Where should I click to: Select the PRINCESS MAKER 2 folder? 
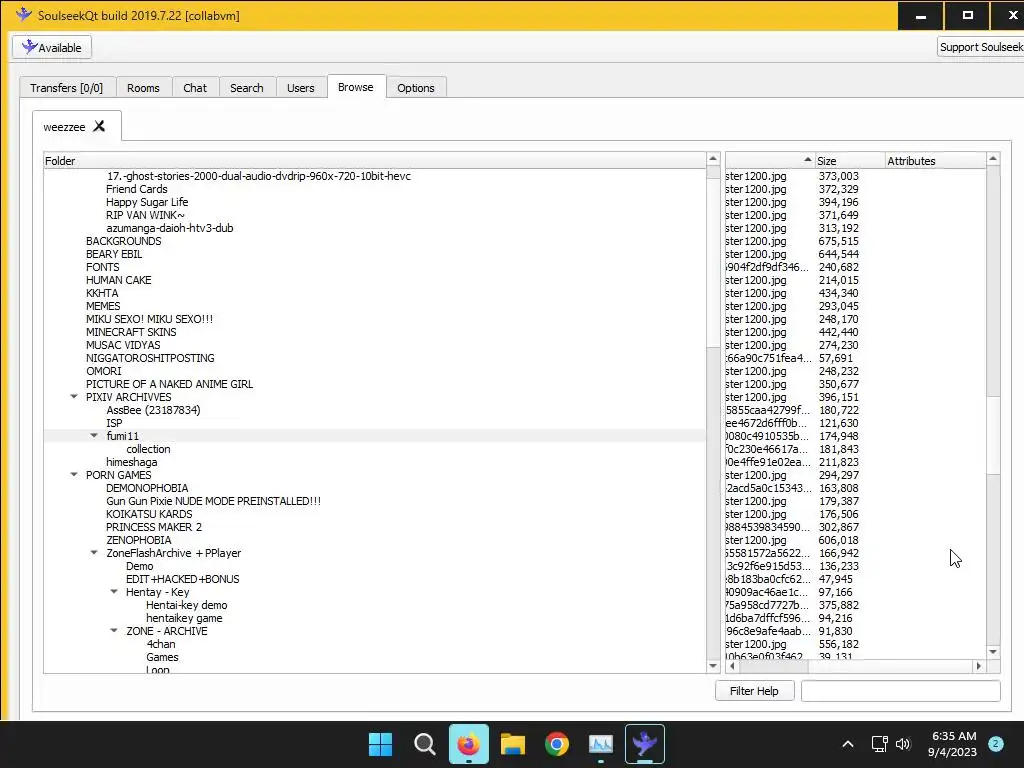pos(154,527)
